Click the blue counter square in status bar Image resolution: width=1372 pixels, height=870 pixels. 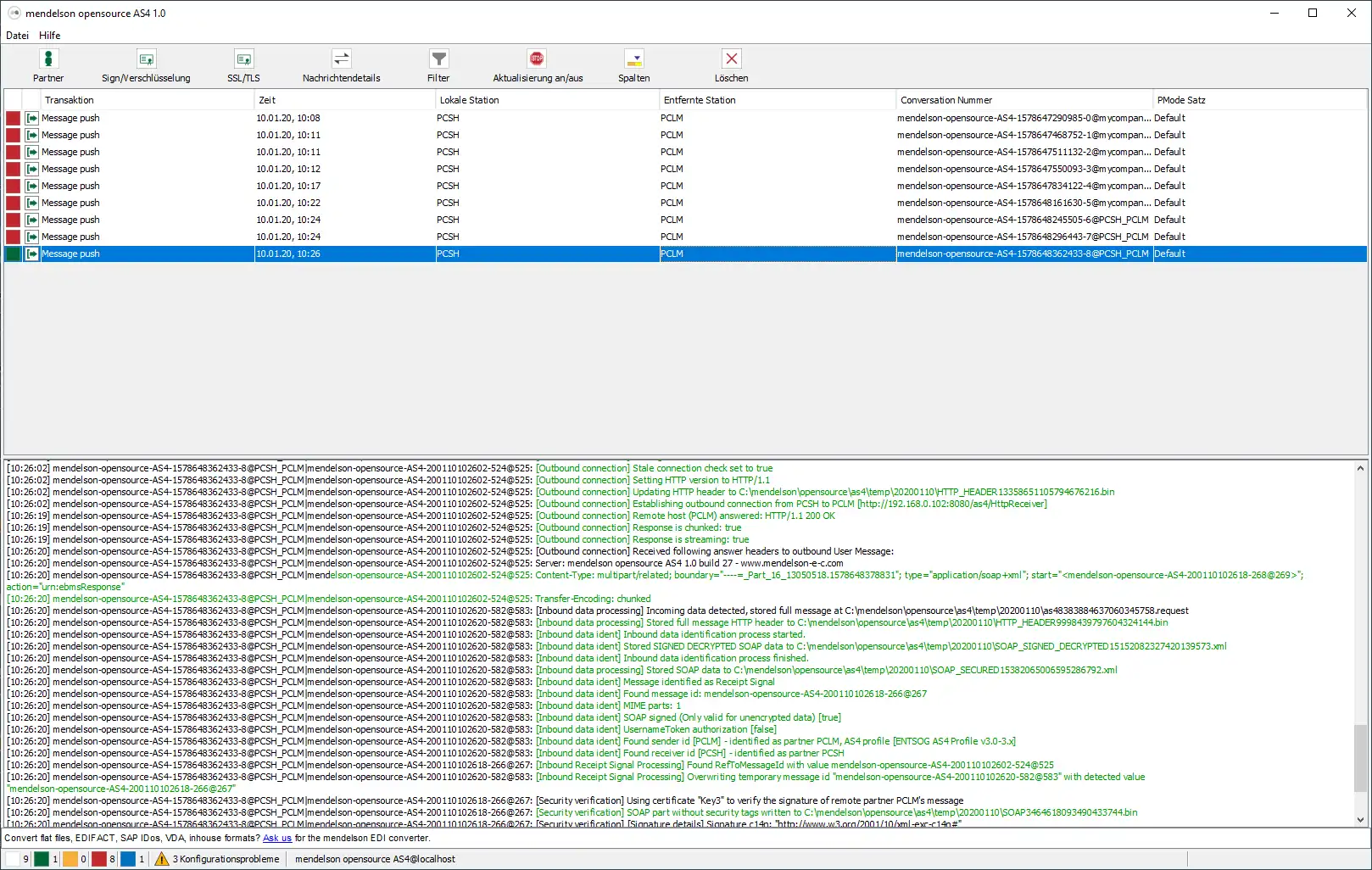pos(127,859)
